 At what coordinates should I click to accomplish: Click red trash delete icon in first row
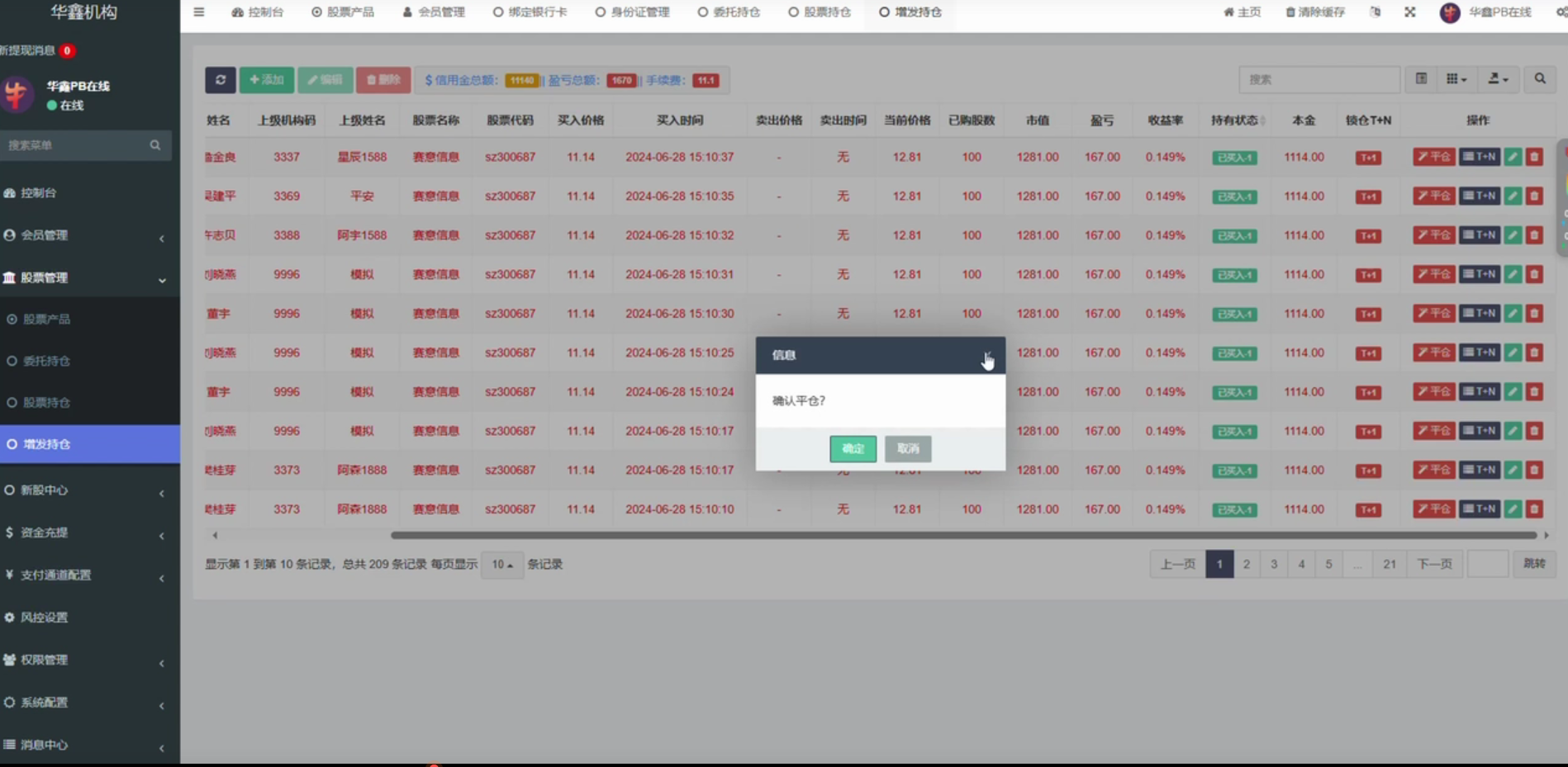pyautogui.click(x=1534, y=157)
